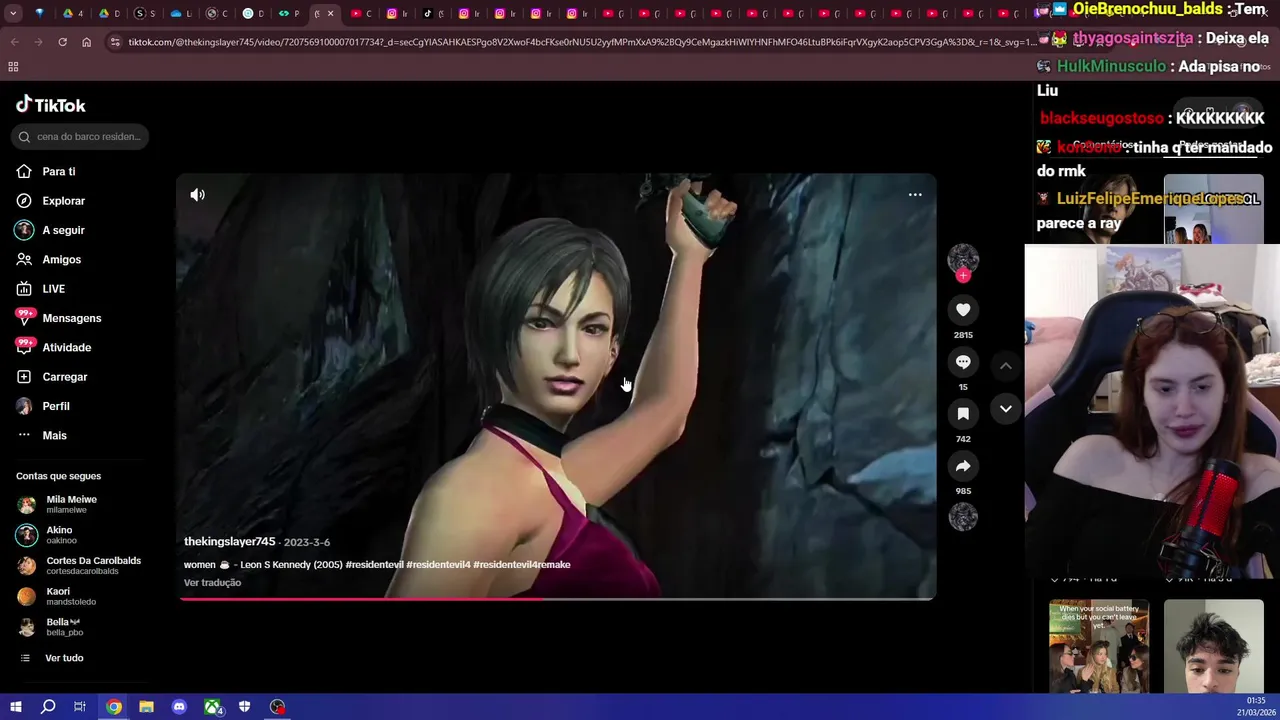The width and height of the screenshot is (1280, 720).
Task: Go to previous video with up chevron
Action: pyautogui.click(x=1006, y=366)
